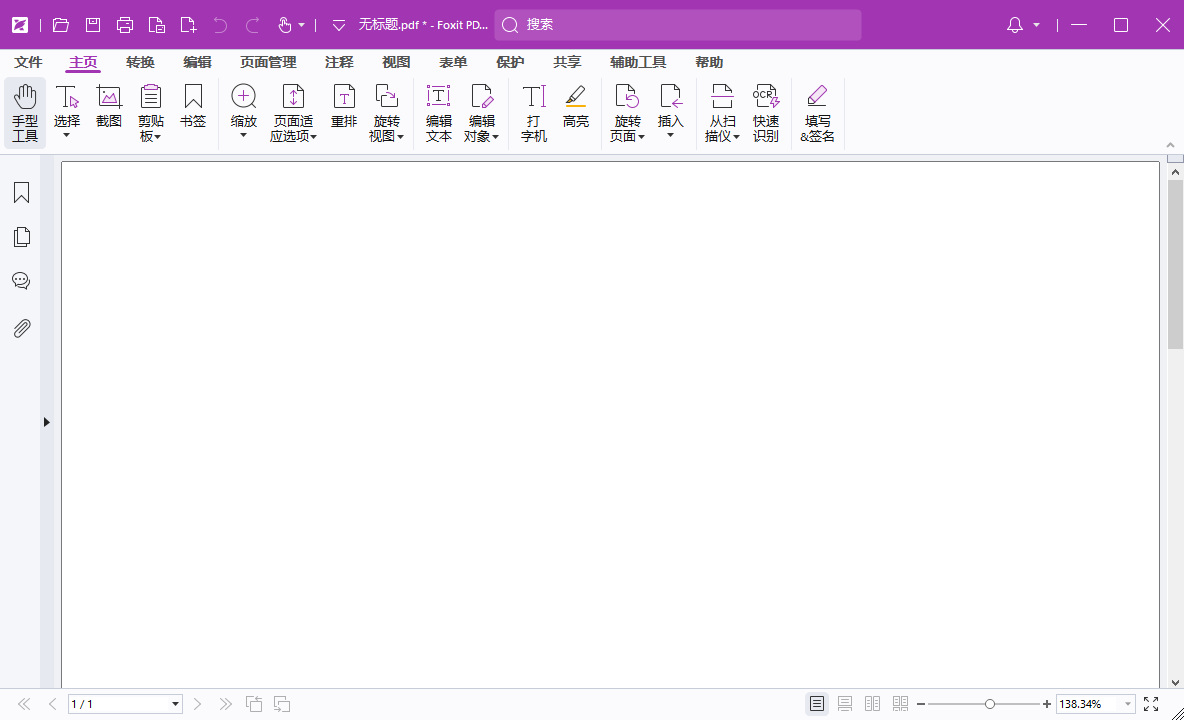Image resolution: width=1184 pixels, height=720 pixels.
Task: Select the 截图 snapshot tool
Action: pos(108,110)
